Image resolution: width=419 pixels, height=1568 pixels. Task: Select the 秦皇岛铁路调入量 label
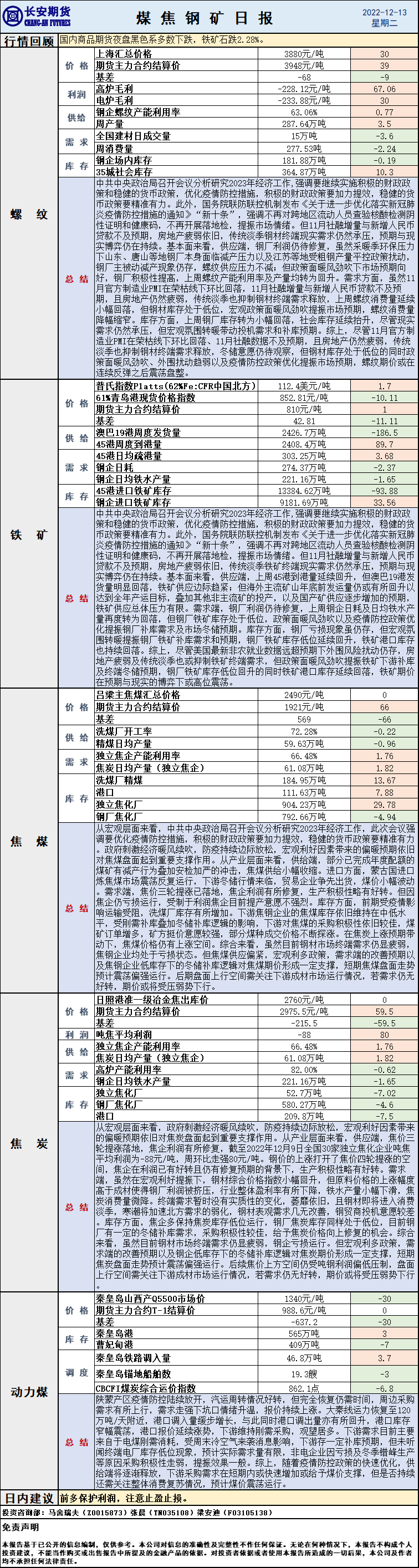click(x=132, y=1357)
